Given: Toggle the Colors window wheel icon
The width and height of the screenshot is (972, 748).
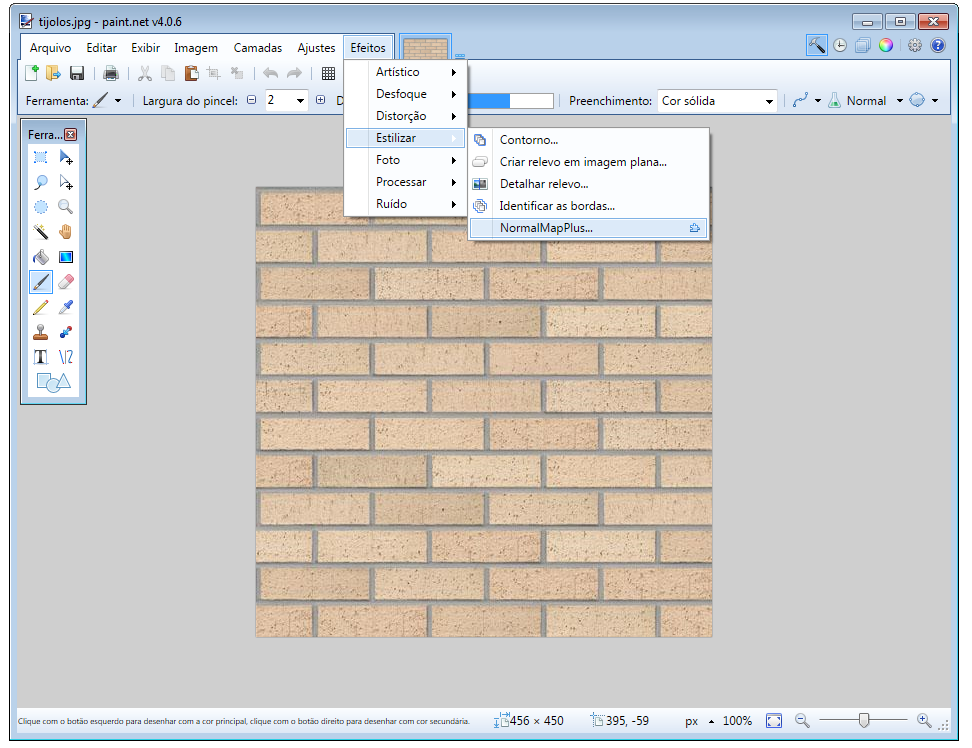Looking at the screenshot, I should coord(885,45).
